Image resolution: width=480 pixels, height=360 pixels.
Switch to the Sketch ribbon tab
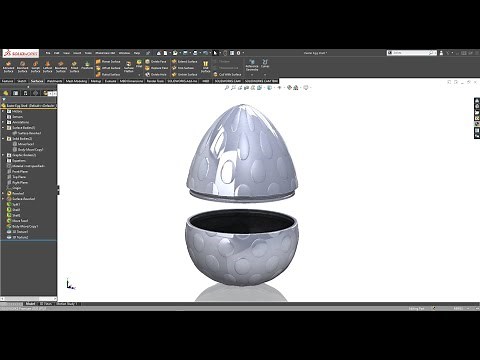[x=22, y=81]
